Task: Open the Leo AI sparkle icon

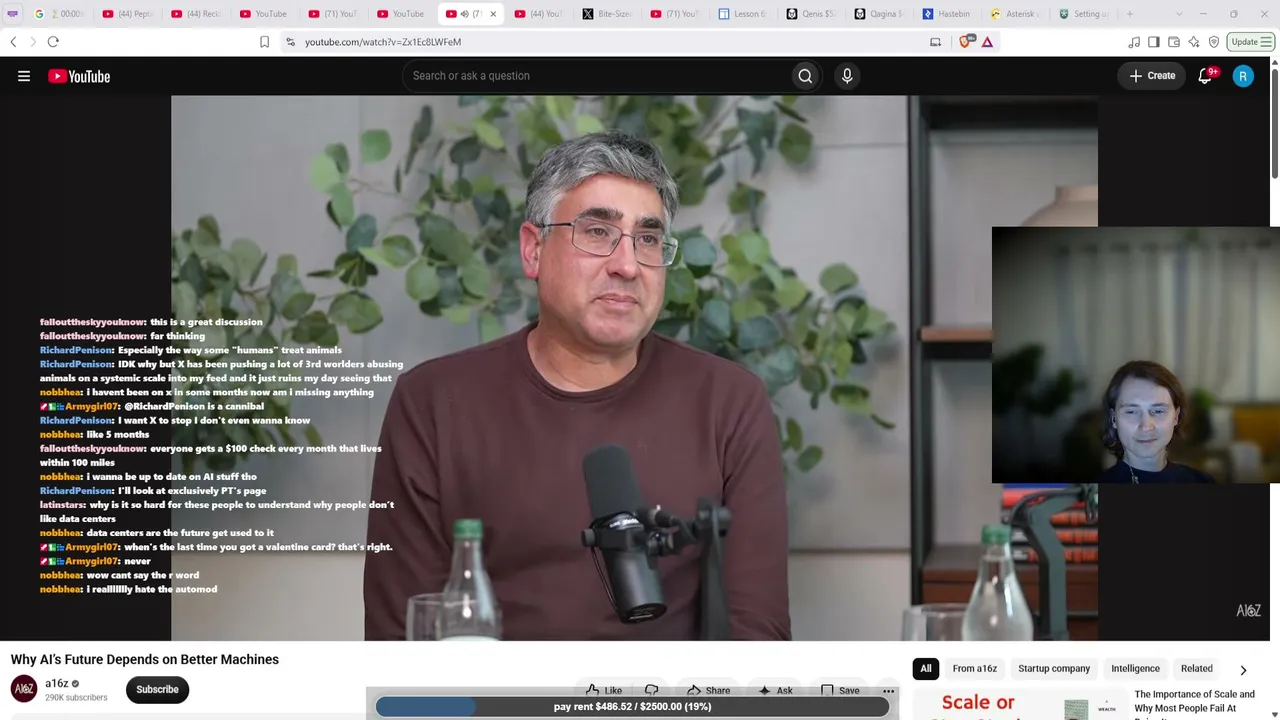Action: coord(1194,42)
